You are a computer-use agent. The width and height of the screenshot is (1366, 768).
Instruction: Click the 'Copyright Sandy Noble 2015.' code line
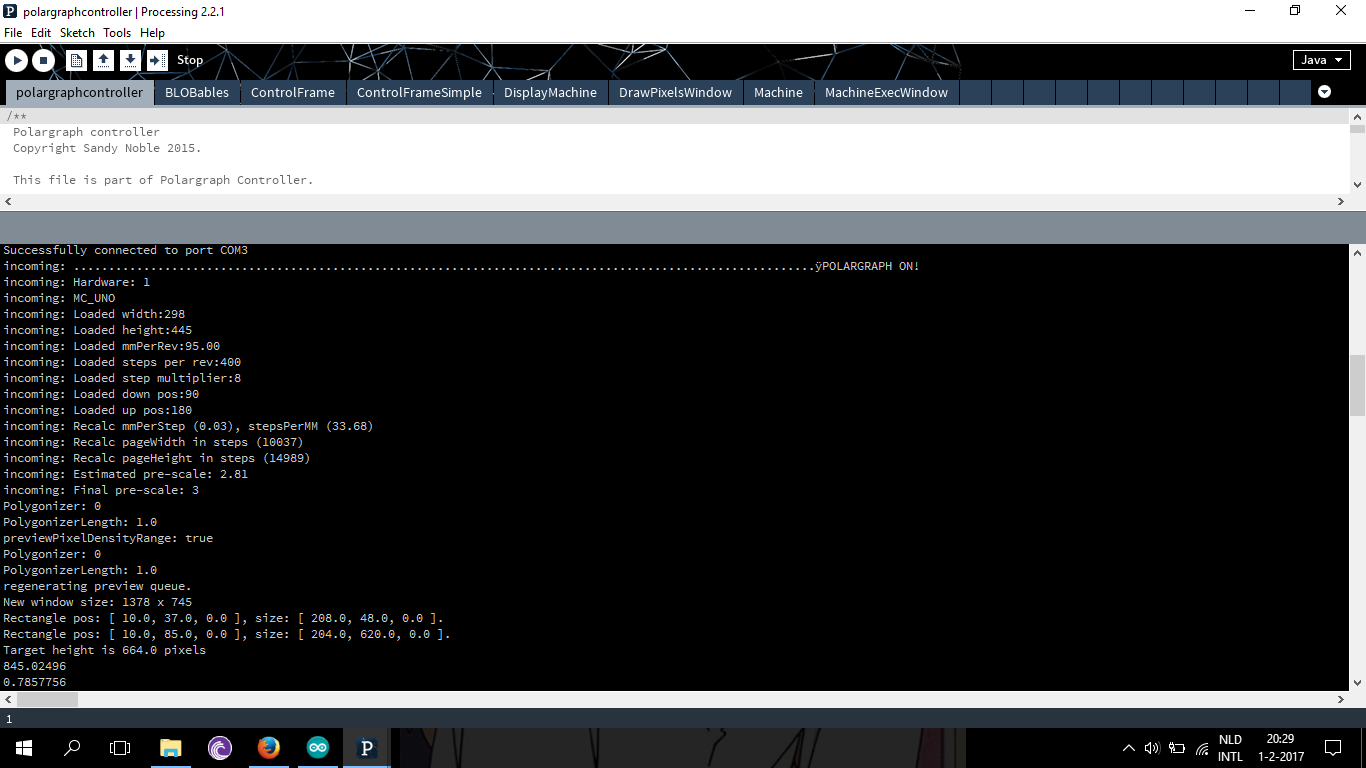pyautogui.click(x=107, y=148)
